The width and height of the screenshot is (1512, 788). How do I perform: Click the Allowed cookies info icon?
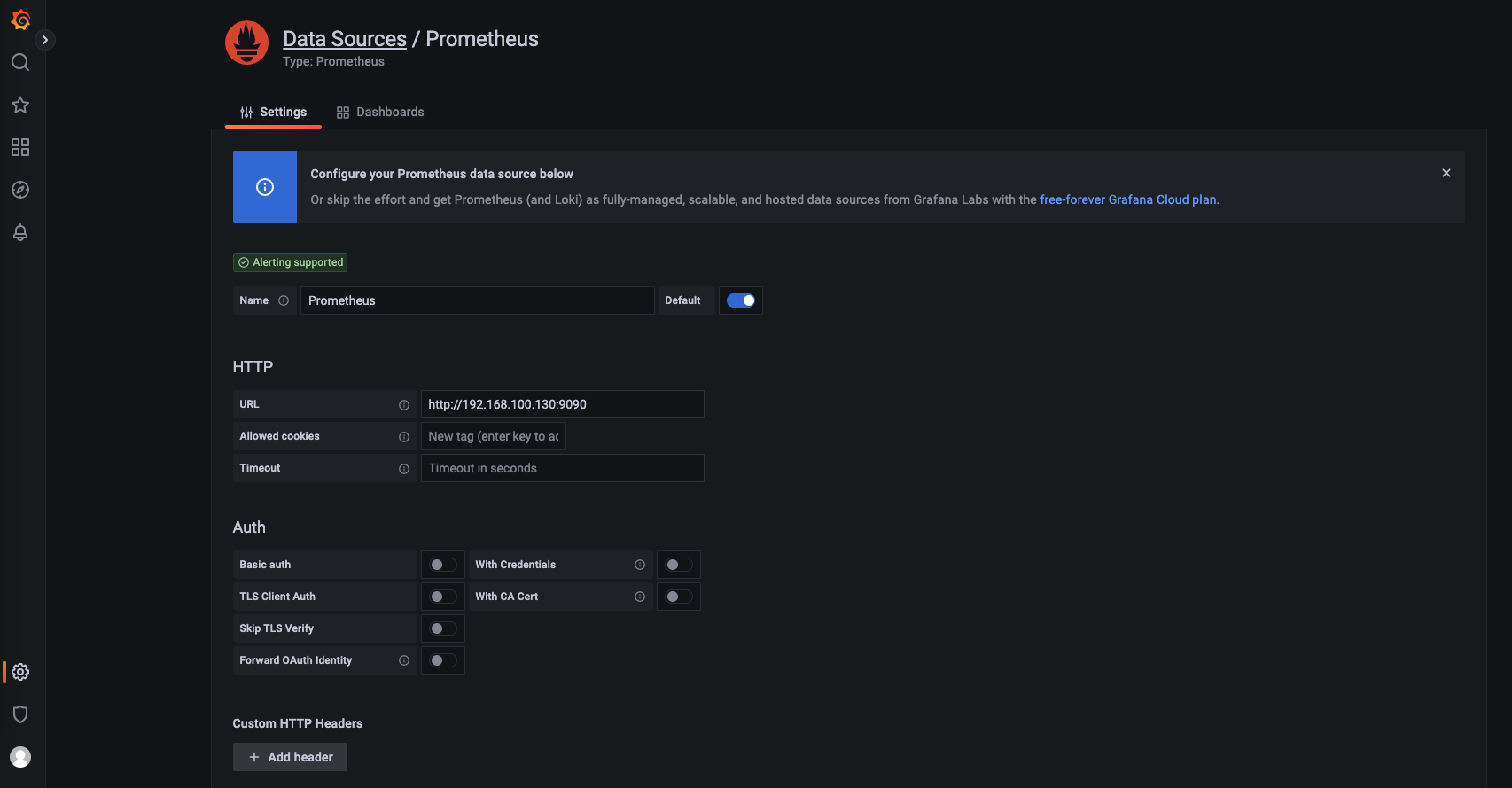[x=404, y=437]
